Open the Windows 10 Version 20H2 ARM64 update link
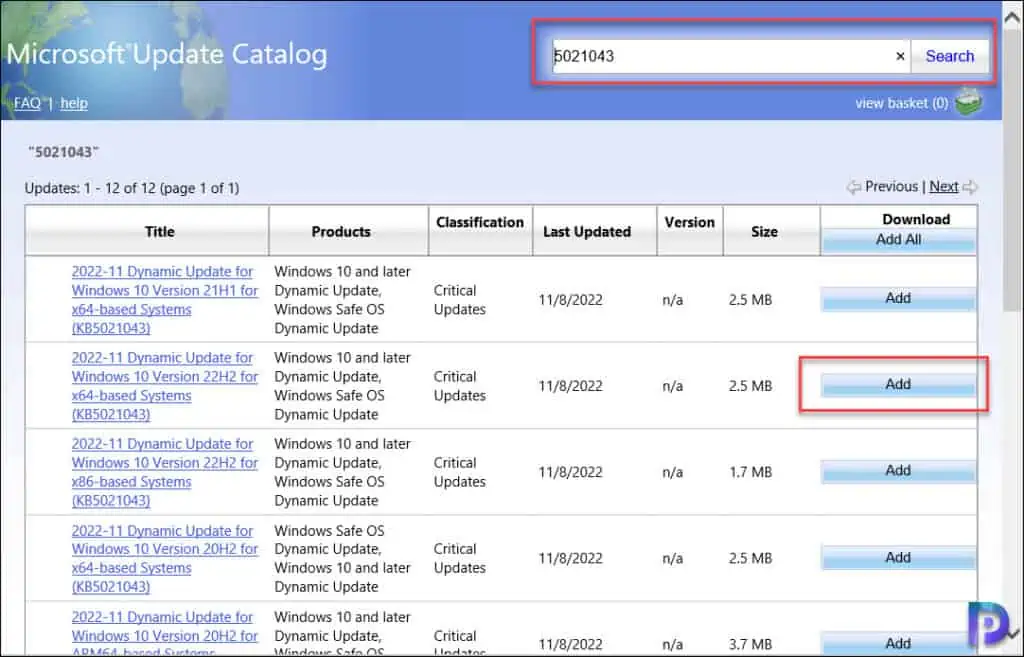 pos(165,633)
